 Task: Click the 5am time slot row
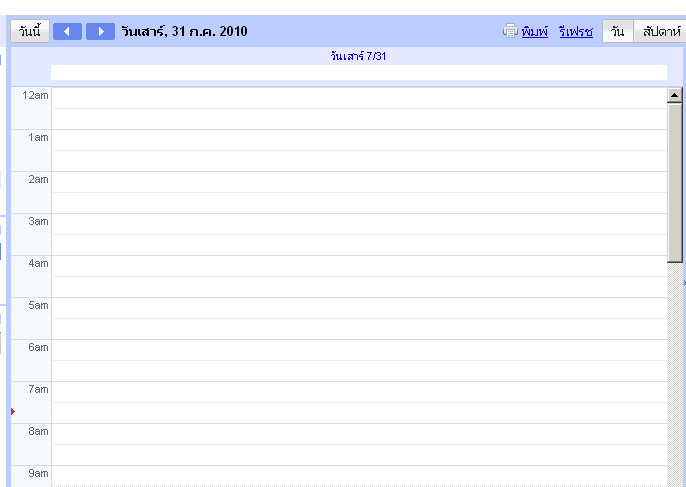tap(359, 319)
